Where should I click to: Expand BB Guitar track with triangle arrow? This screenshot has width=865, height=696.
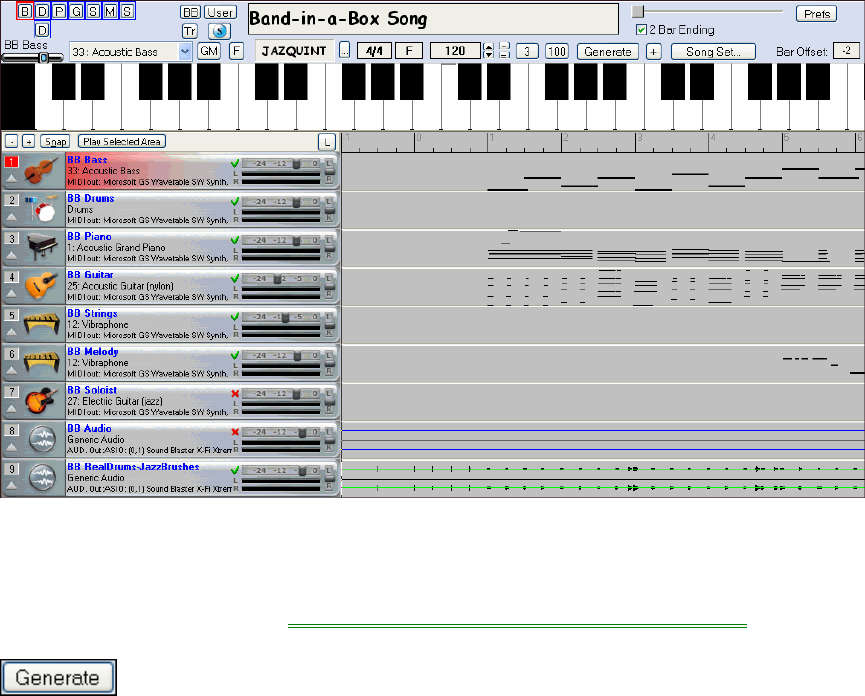[12, 293]
